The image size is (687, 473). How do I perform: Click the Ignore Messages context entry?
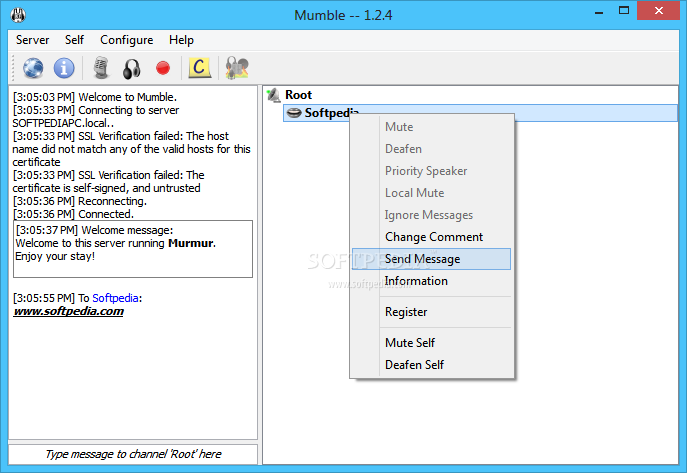(431, 215)
